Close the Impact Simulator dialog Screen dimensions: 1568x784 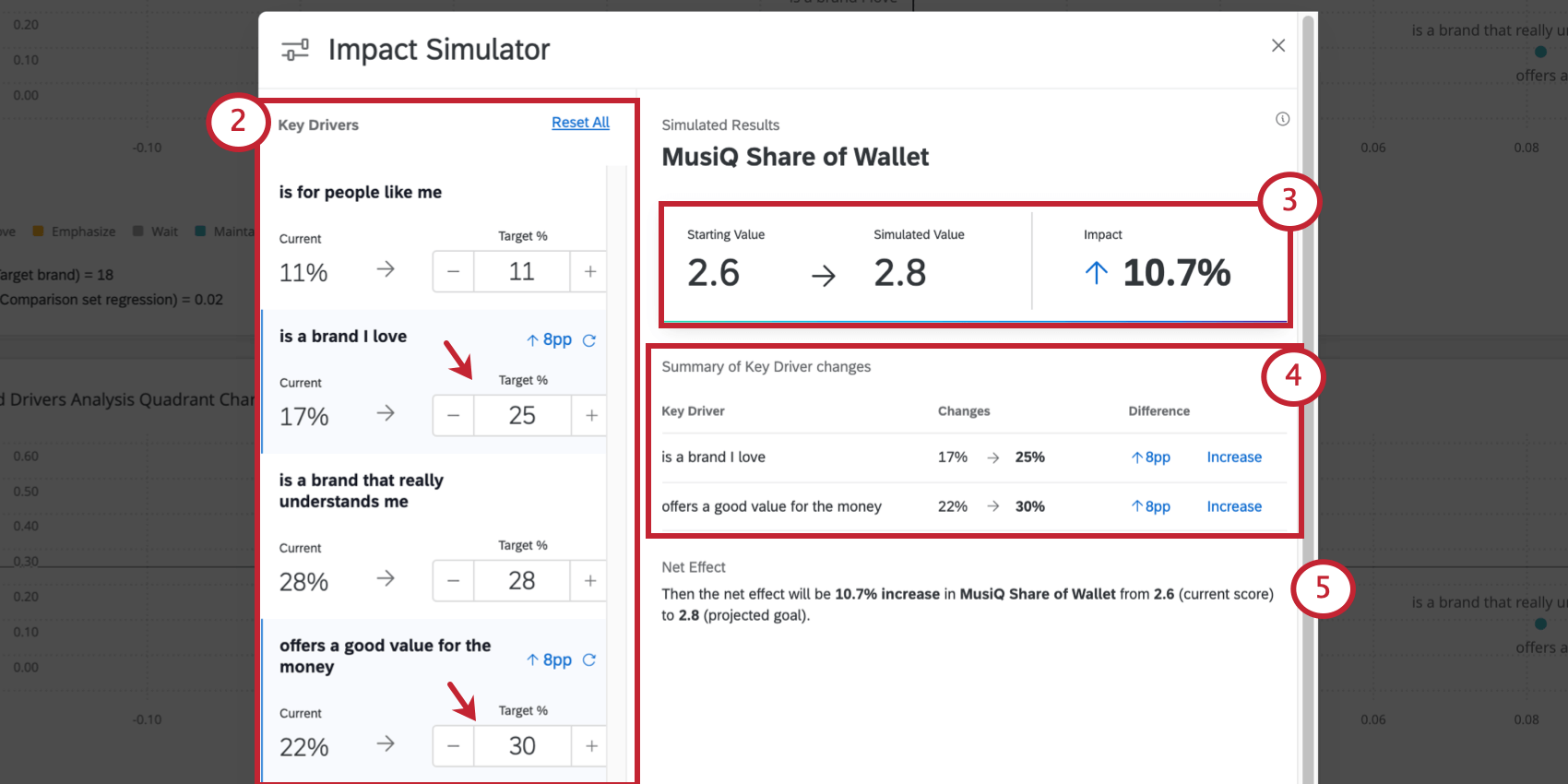(x=1278, y=45)
